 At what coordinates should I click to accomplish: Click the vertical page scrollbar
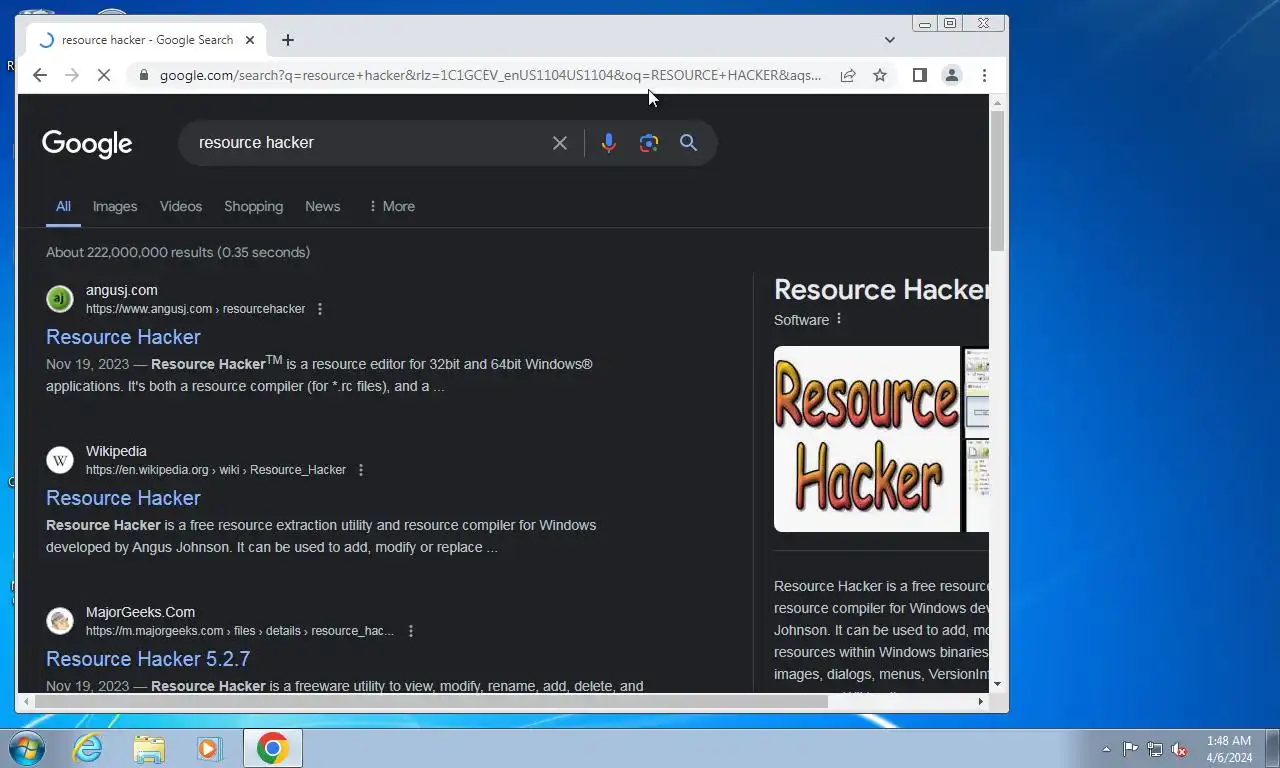[x=997, y=180]
